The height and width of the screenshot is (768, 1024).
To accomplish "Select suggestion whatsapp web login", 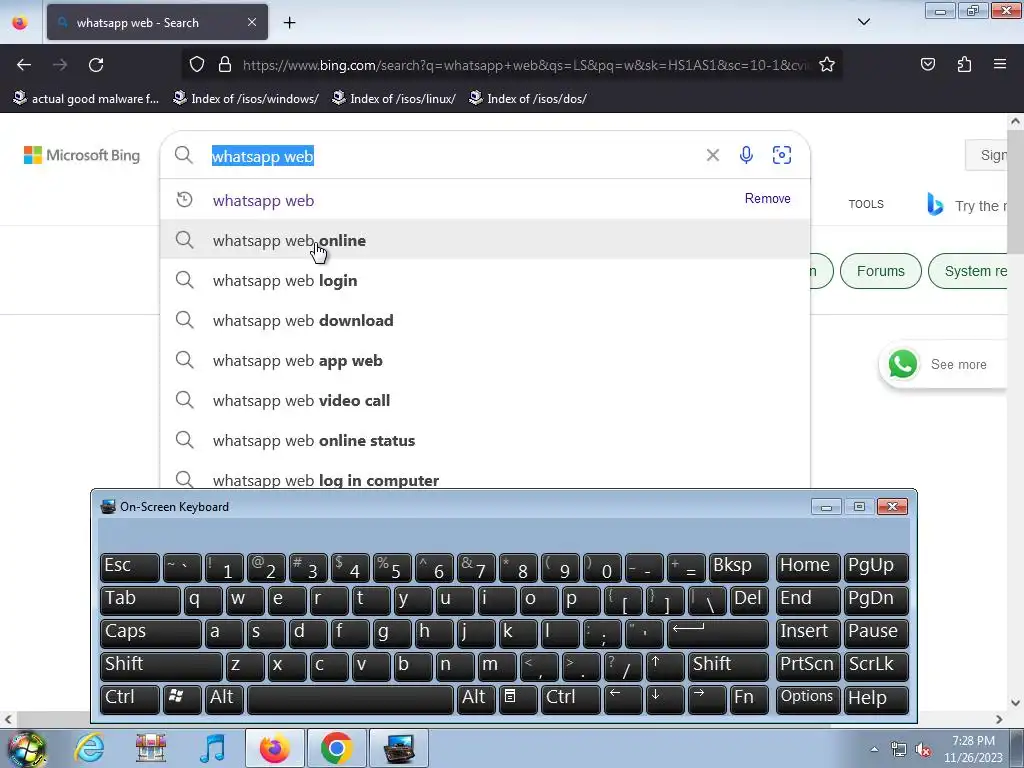I will coord(485,281).
